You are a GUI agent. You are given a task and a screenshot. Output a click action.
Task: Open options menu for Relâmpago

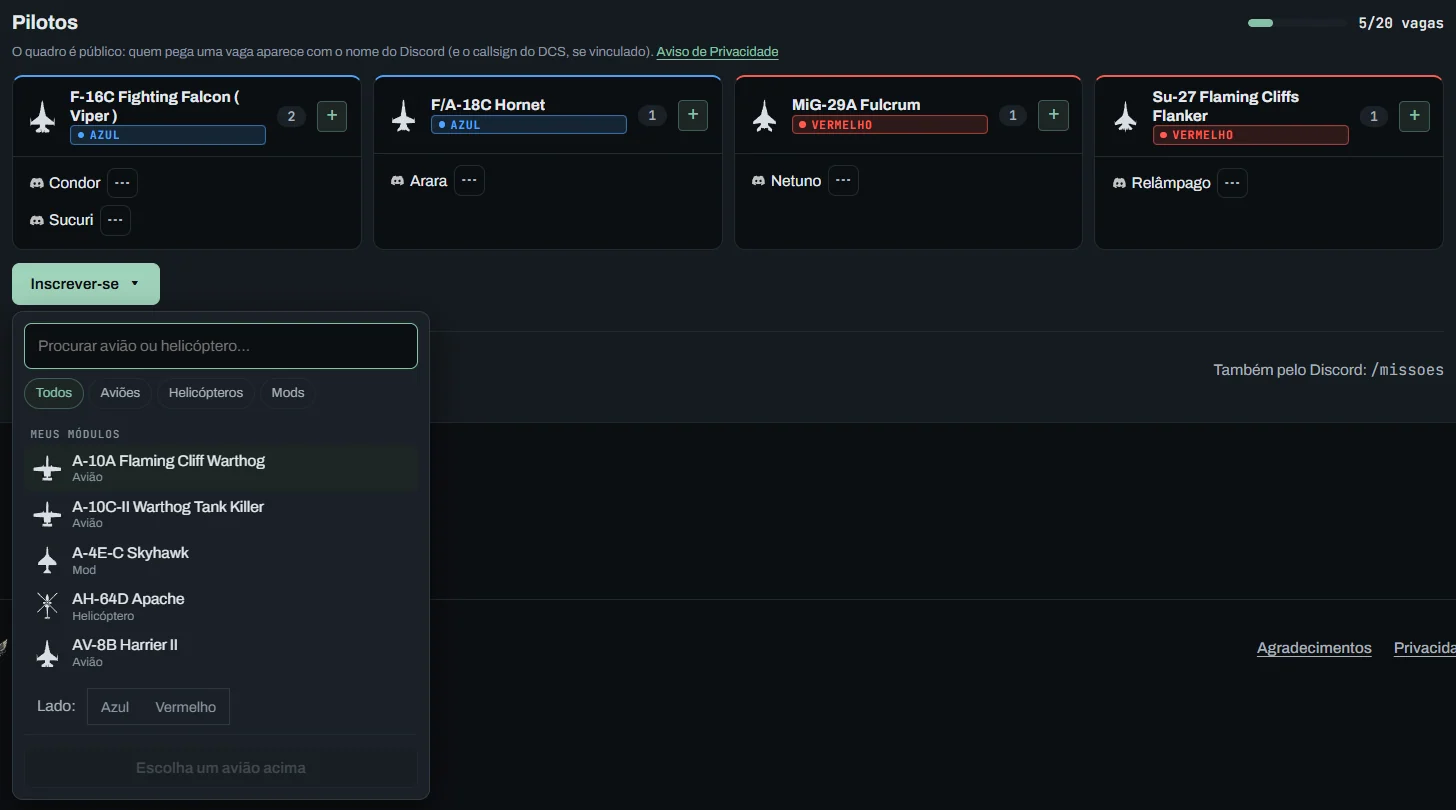coord(1232,183)
